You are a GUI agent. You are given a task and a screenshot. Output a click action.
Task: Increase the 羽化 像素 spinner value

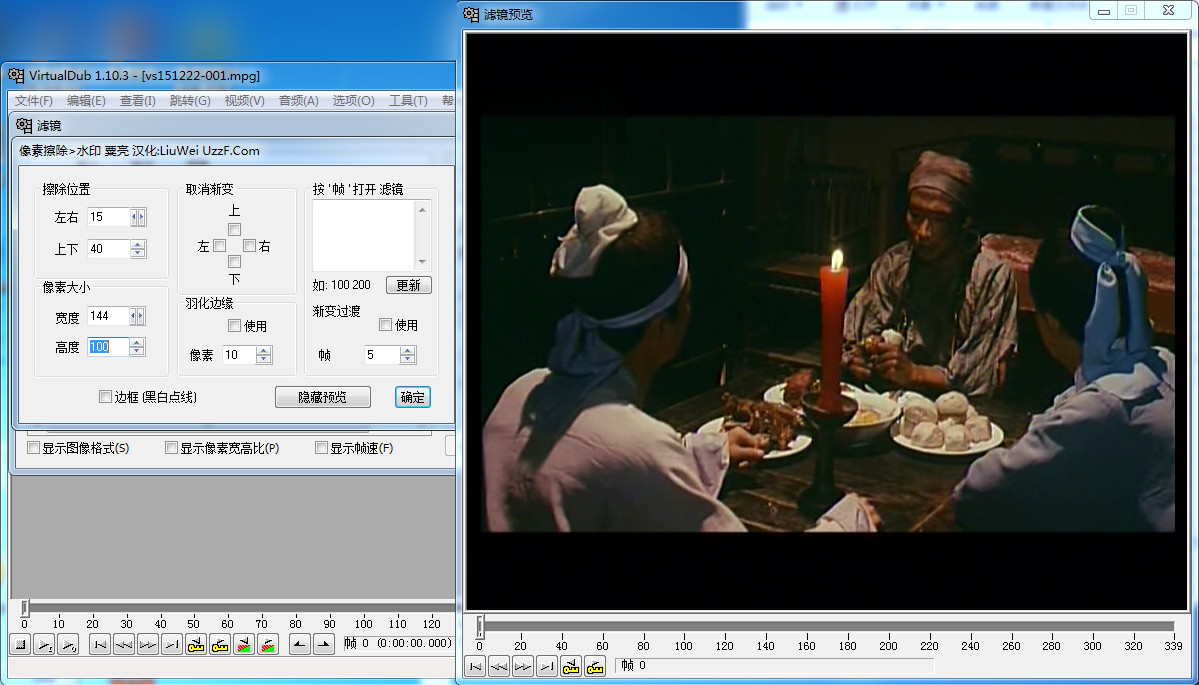(264, 350)
